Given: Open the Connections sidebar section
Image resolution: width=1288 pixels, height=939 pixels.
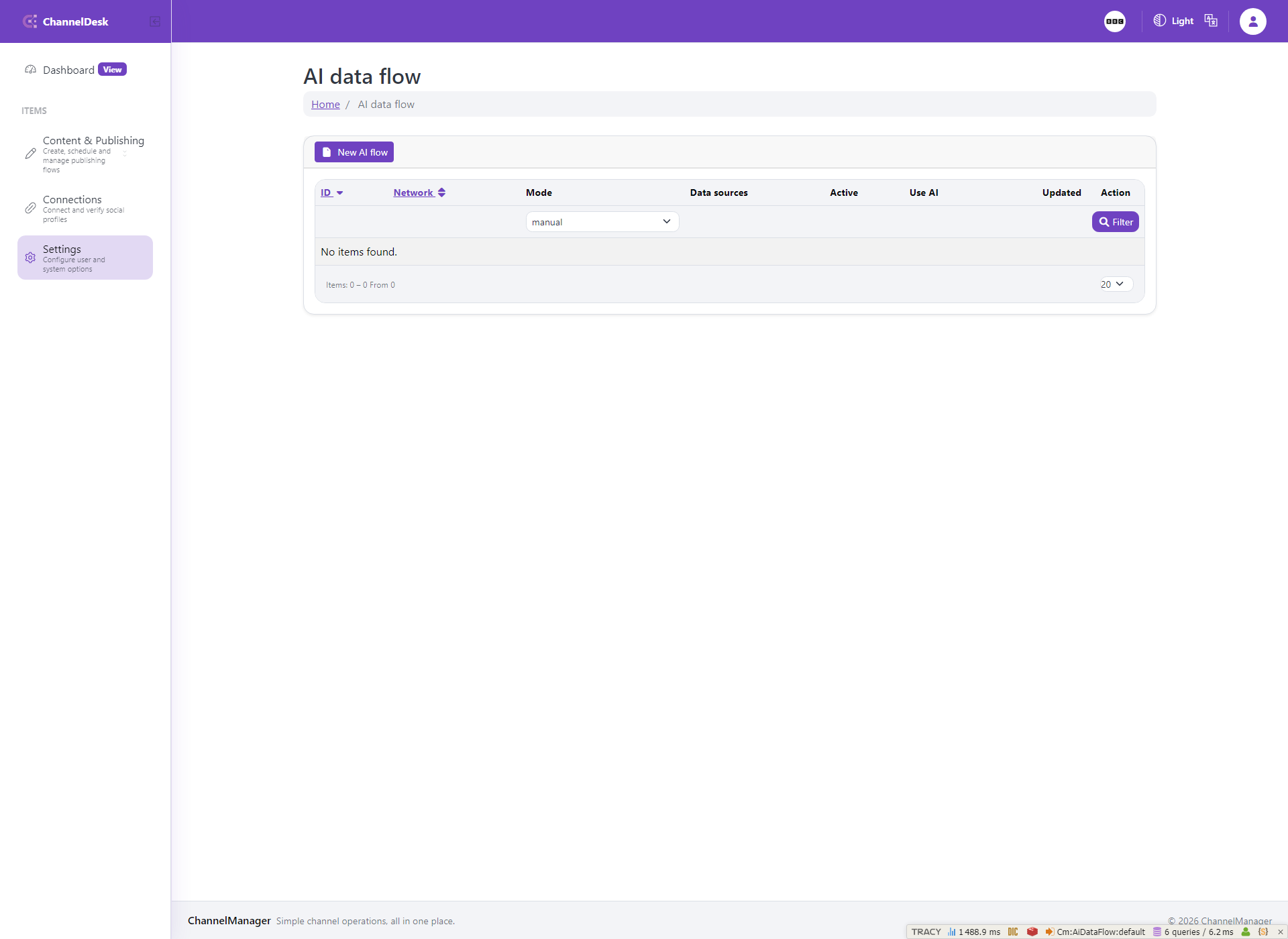Looking at the screenshot, I should pyautogui.click(x=85, y=209).
